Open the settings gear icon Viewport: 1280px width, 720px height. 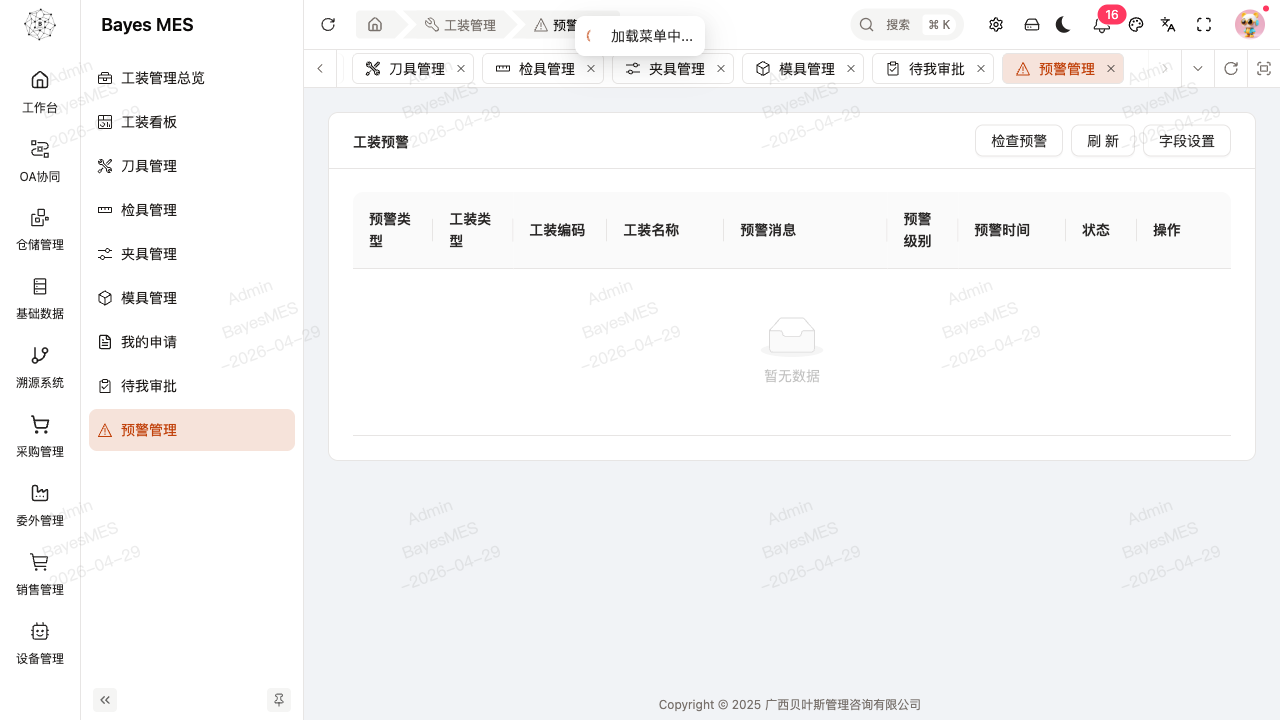(x=996, y=25)
